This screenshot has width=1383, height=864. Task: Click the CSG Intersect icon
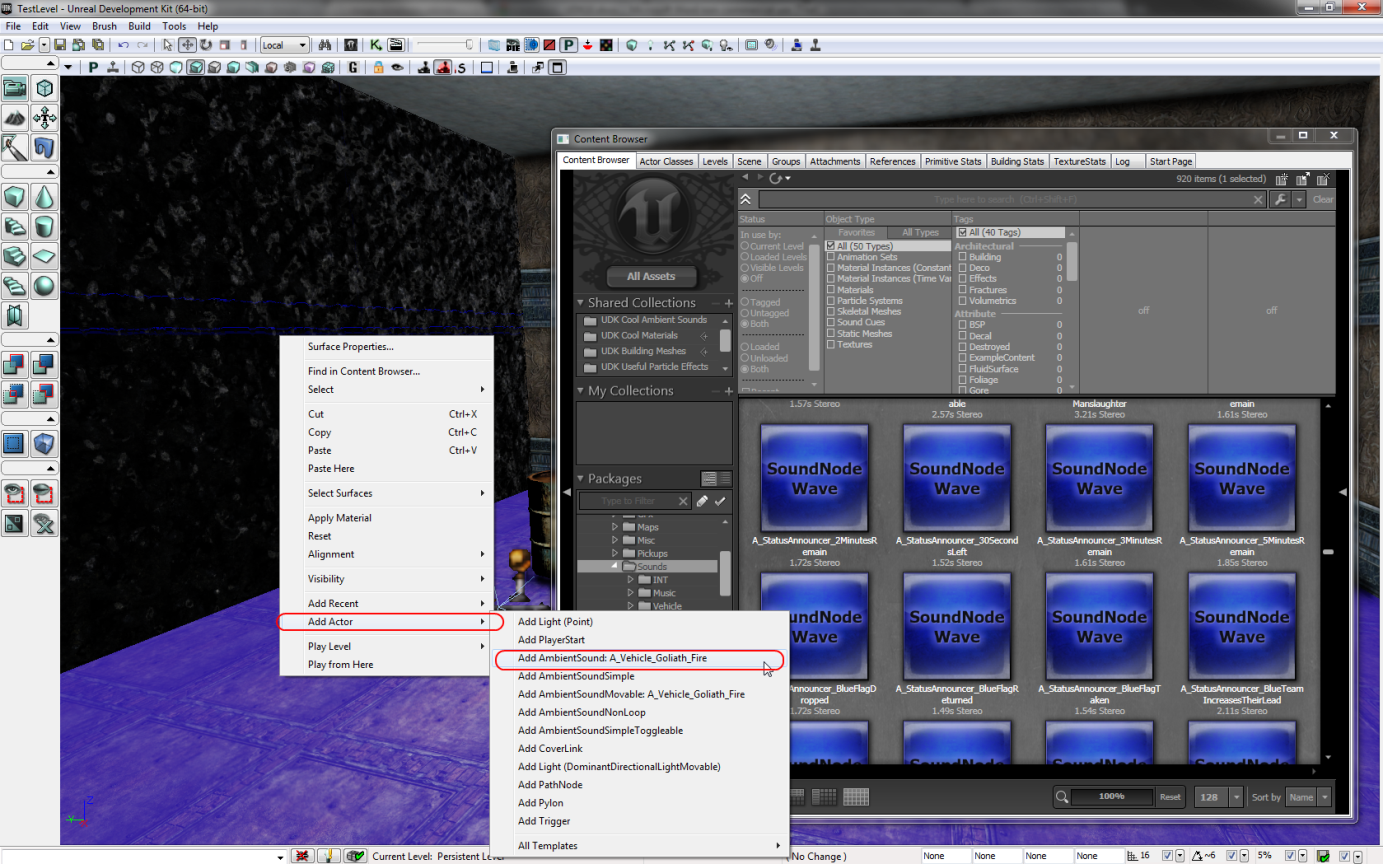click(15, 394)
